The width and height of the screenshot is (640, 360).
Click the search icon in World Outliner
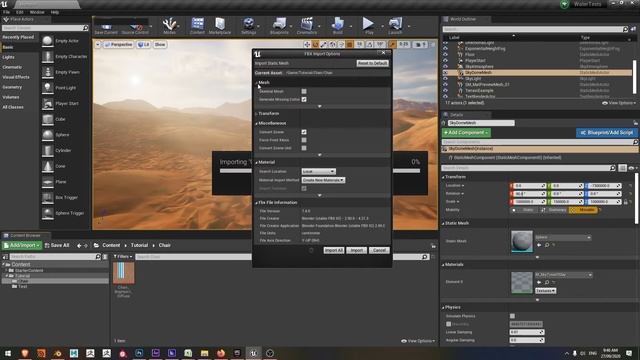pos(625,29)
